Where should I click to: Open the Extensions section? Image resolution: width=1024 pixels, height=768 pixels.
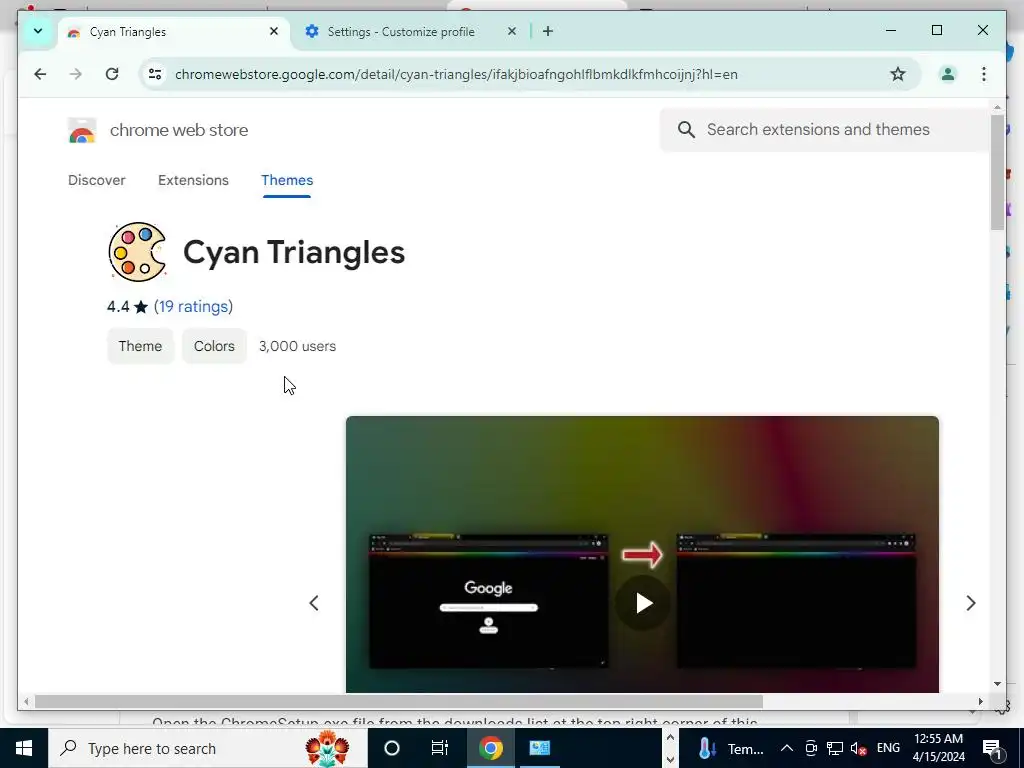click(x=193, y=180)
